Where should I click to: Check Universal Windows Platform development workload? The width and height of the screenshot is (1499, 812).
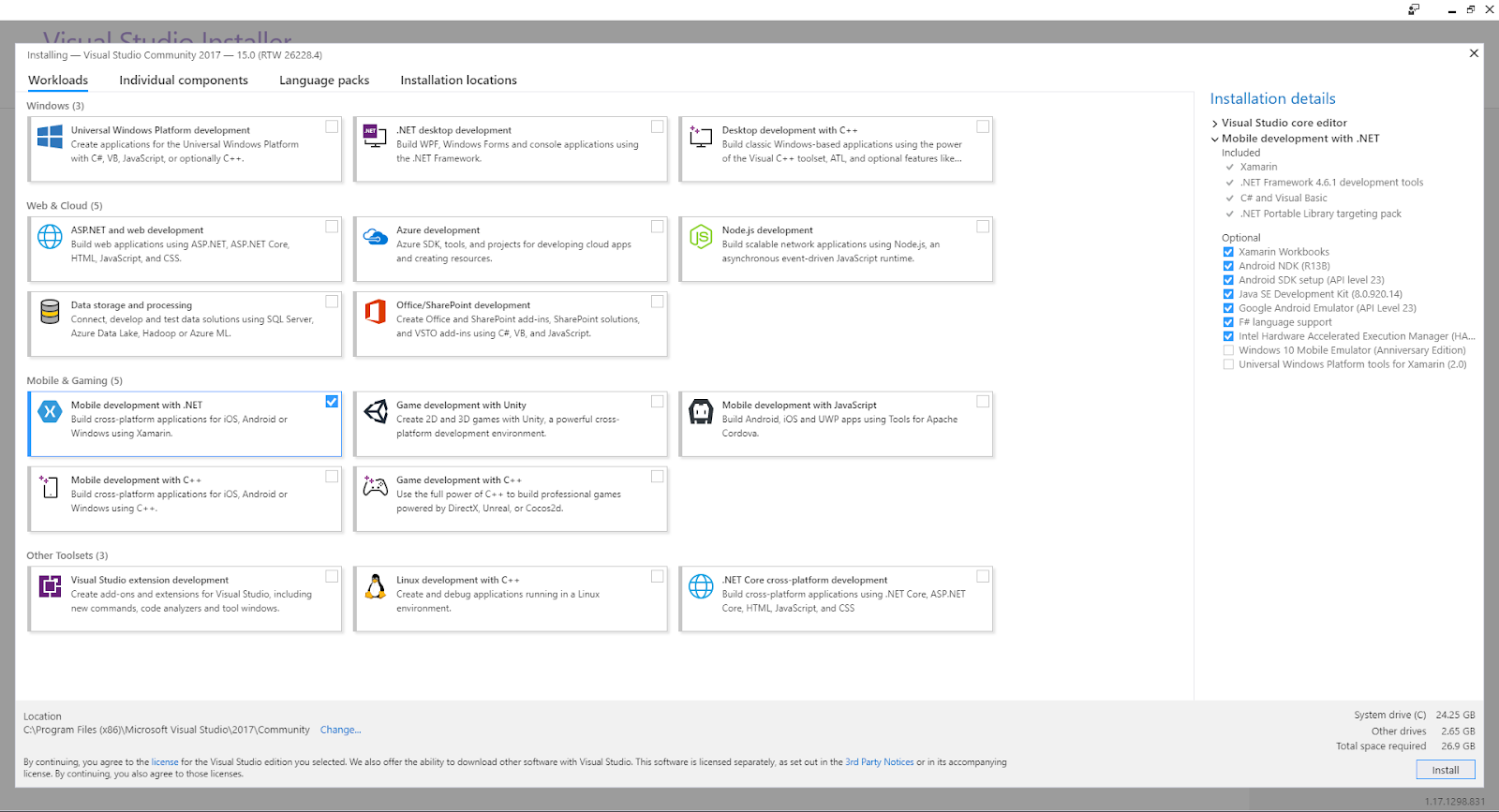[x=332, y=126]
